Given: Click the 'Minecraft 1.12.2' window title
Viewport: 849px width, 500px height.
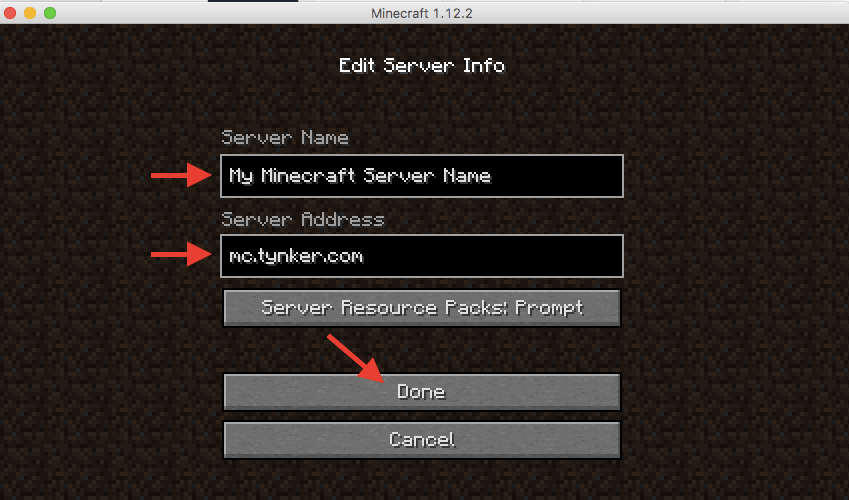Looking at the screenshot, I should click(x=422, y=14).
